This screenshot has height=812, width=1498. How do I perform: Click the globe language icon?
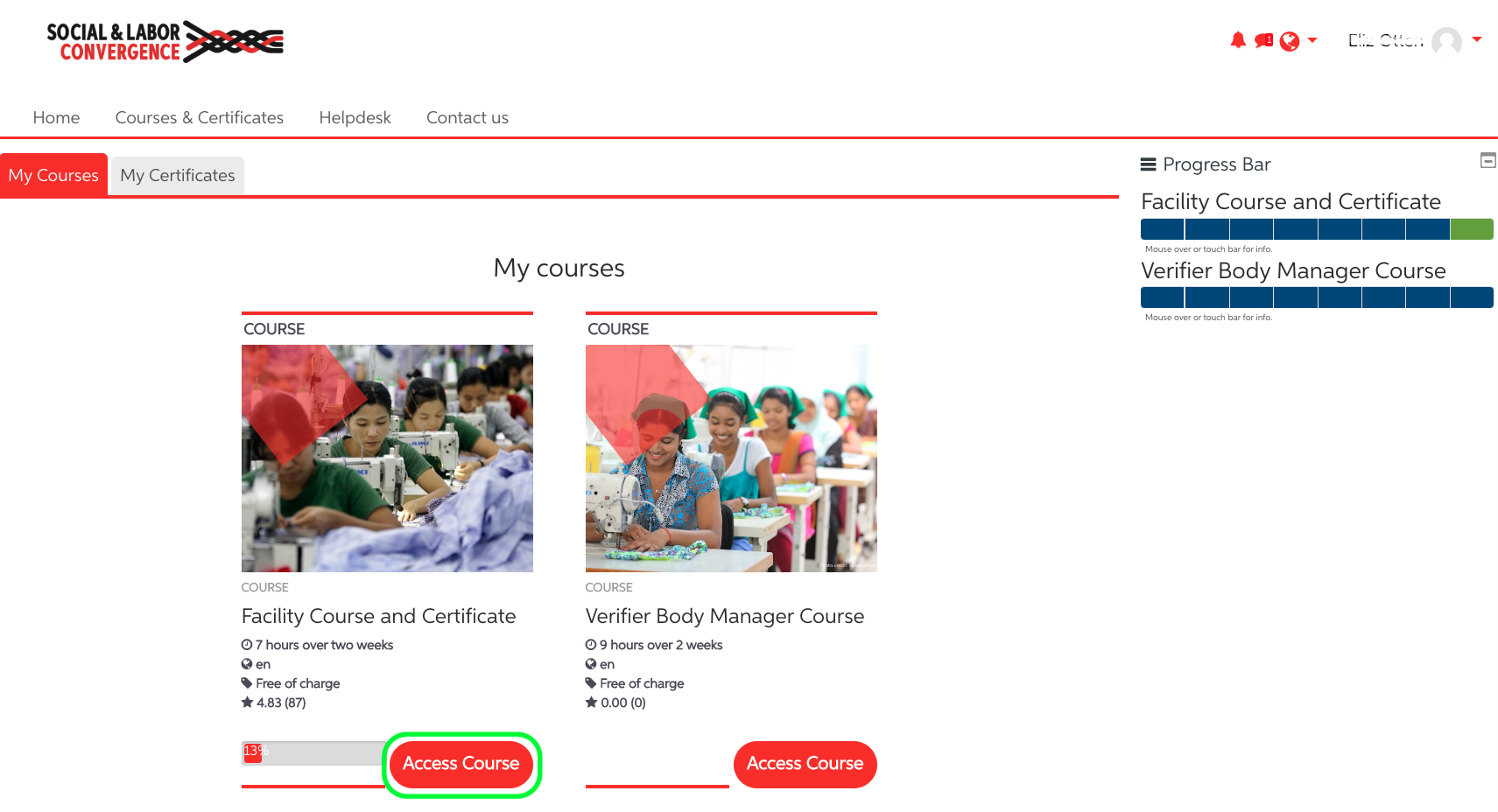(1289, 41)
